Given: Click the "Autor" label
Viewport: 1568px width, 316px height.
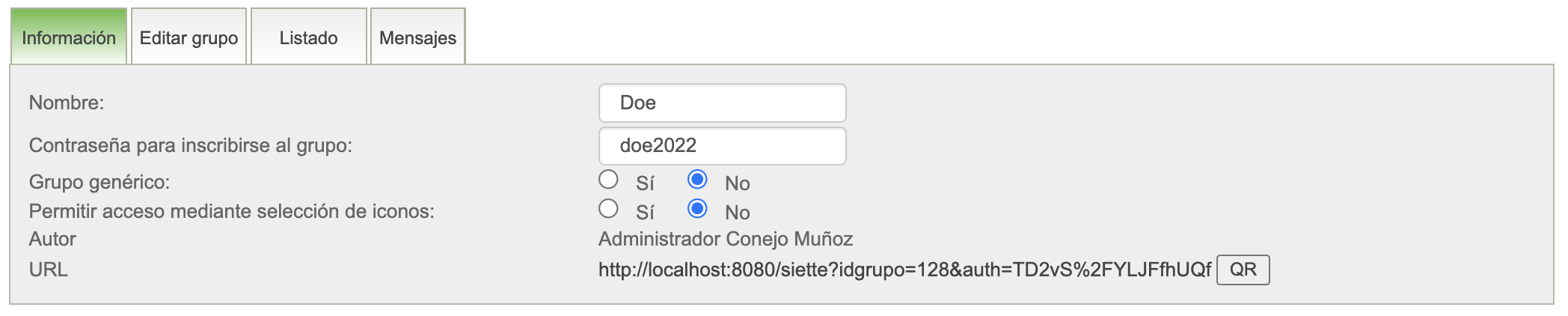Looking at the screenshot, I should point(52,240).
